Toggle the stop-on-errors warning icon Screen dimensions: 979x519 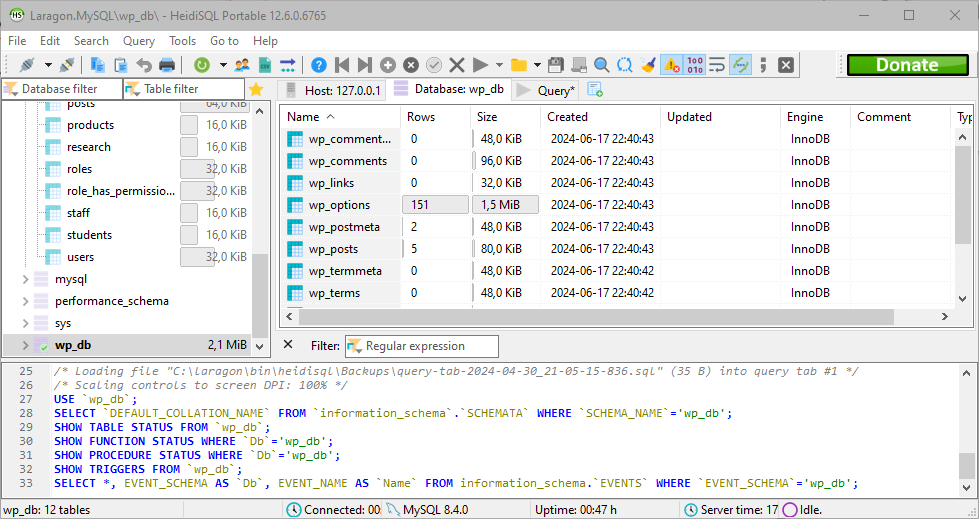point(671,65)
